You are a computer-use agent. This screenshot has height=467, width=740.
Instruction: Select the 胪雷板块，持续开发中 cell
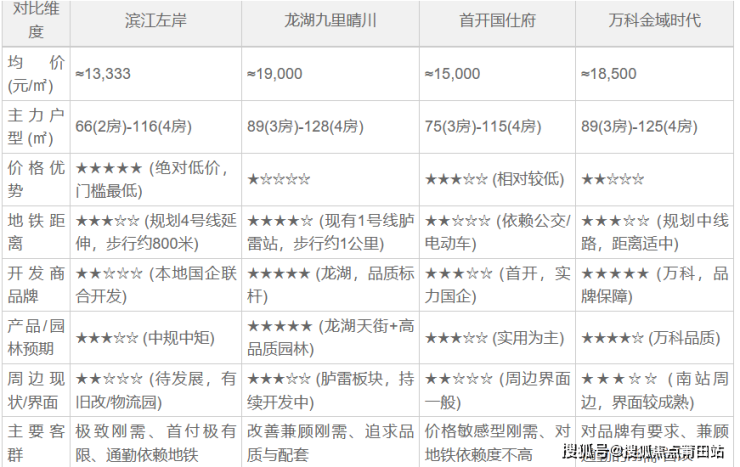tap(330, 391)
